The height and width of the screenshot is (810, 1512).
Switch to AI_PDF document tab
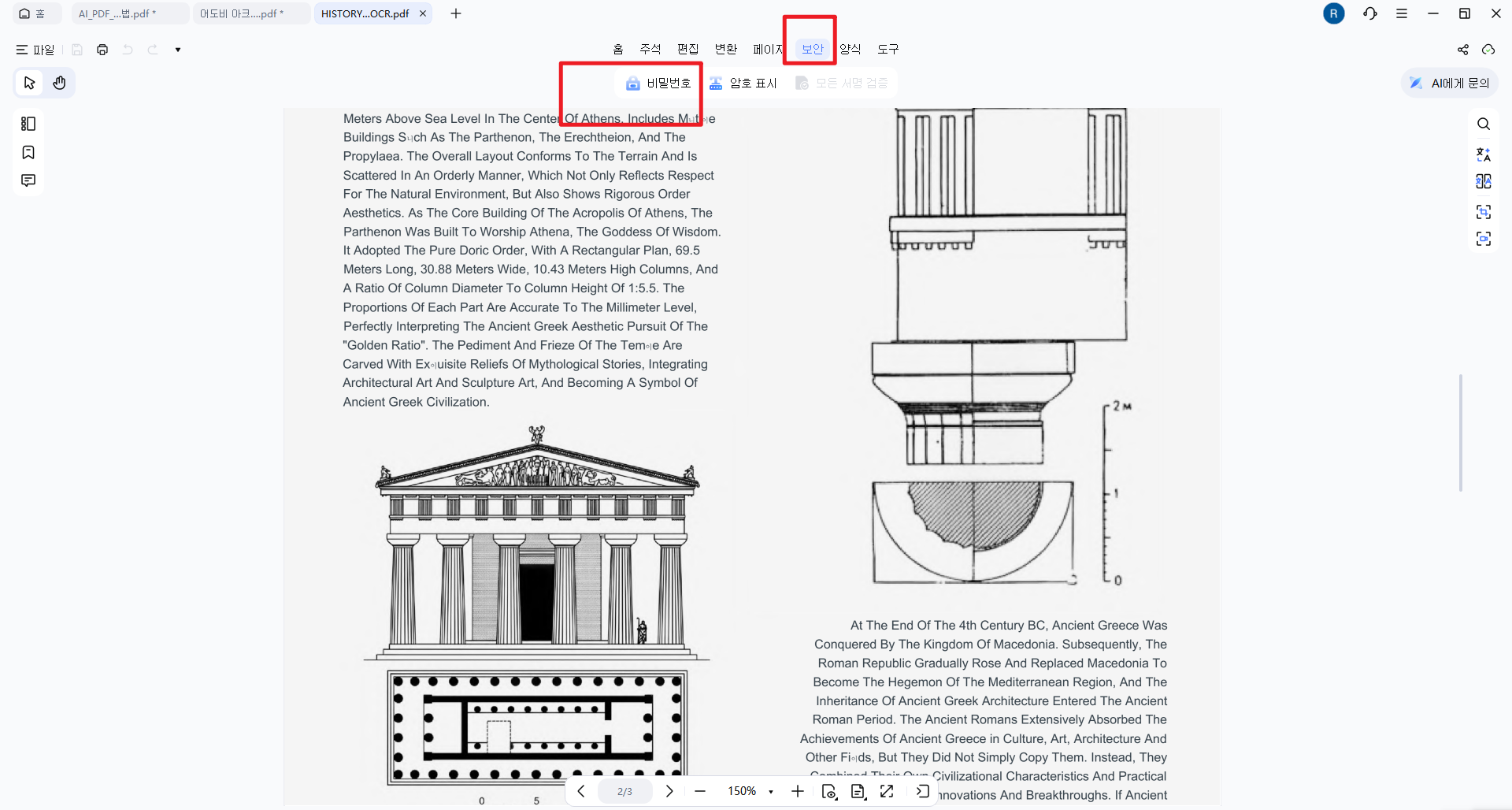pyautogui.click(x=130, y=13)
